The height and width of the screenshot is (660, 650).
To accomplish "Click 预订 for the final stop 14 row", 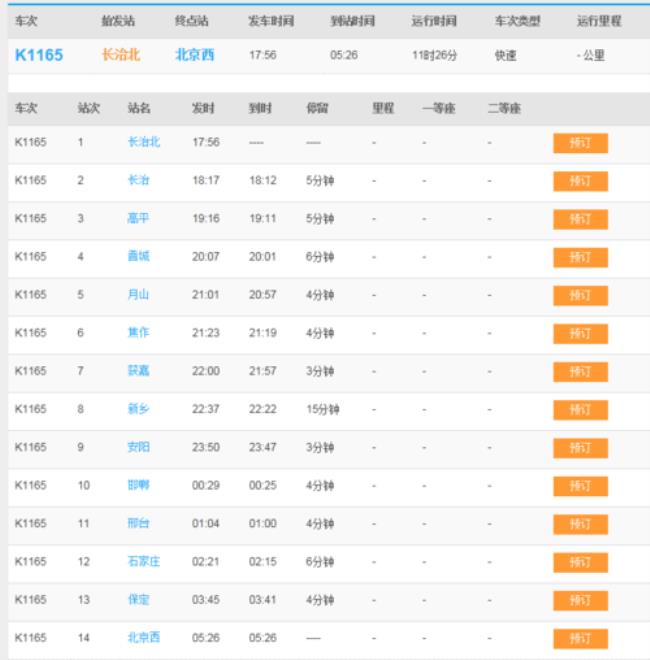I will pos(580,639).
